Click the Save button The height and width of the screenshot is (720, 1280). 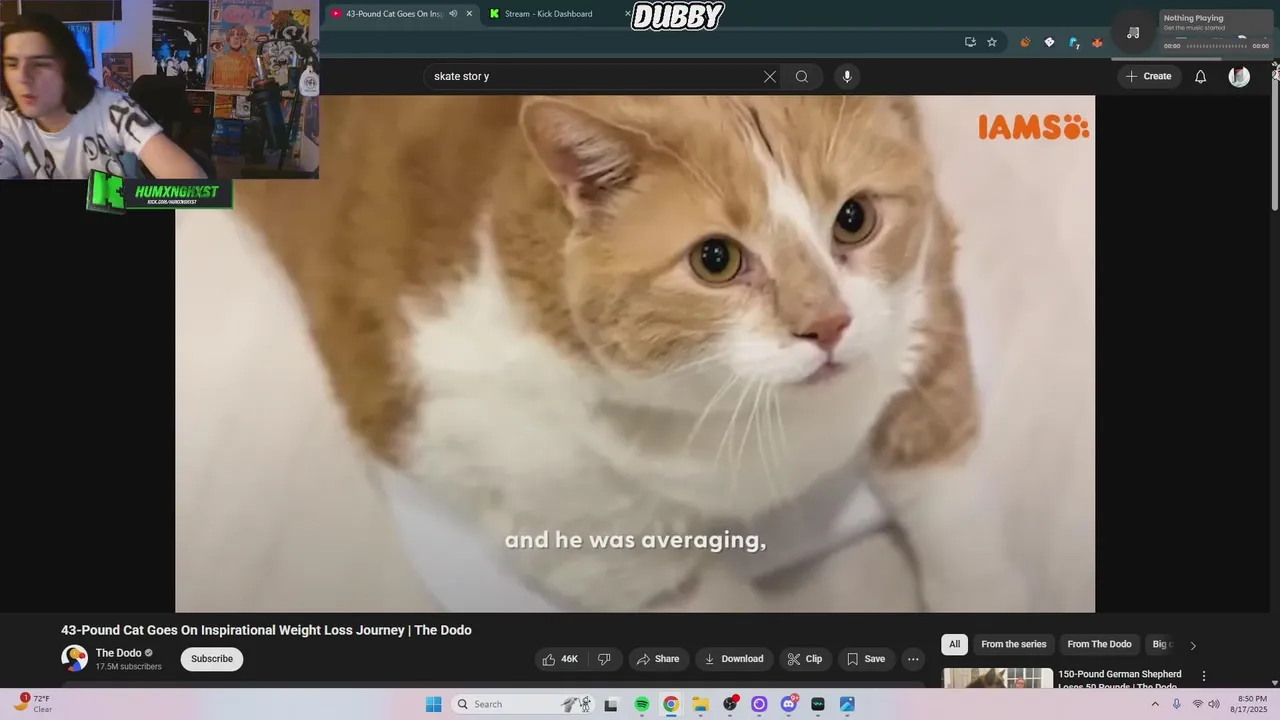(866, 659)
